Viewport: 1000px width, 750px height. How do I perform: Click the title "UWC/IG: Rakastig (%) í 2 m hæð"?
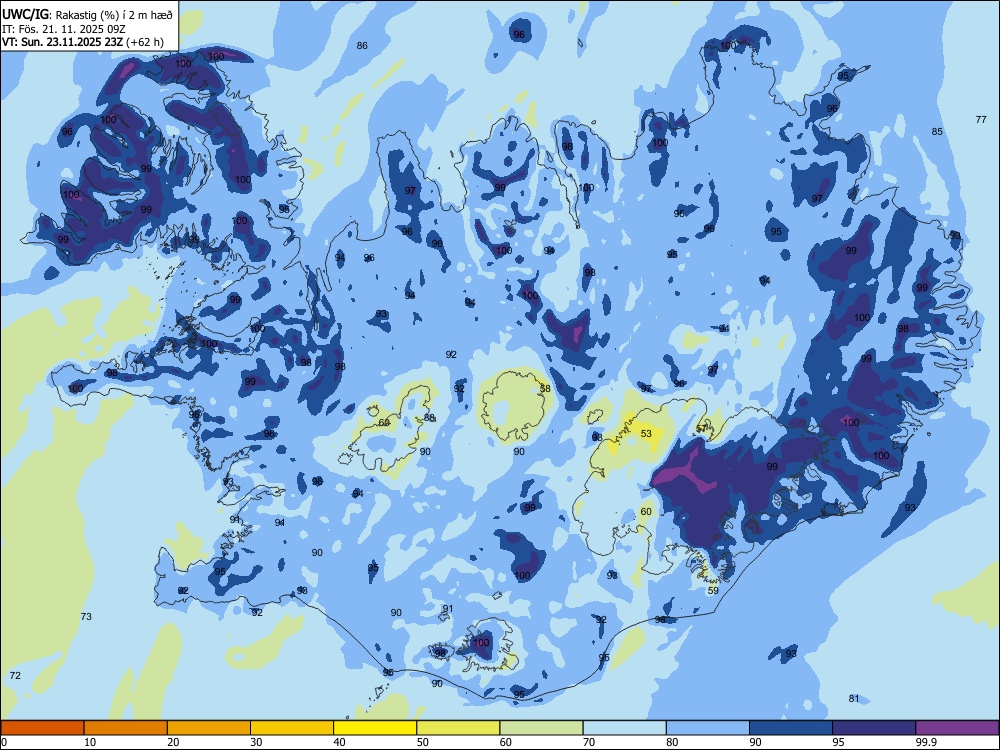click(x=87, y=14)
